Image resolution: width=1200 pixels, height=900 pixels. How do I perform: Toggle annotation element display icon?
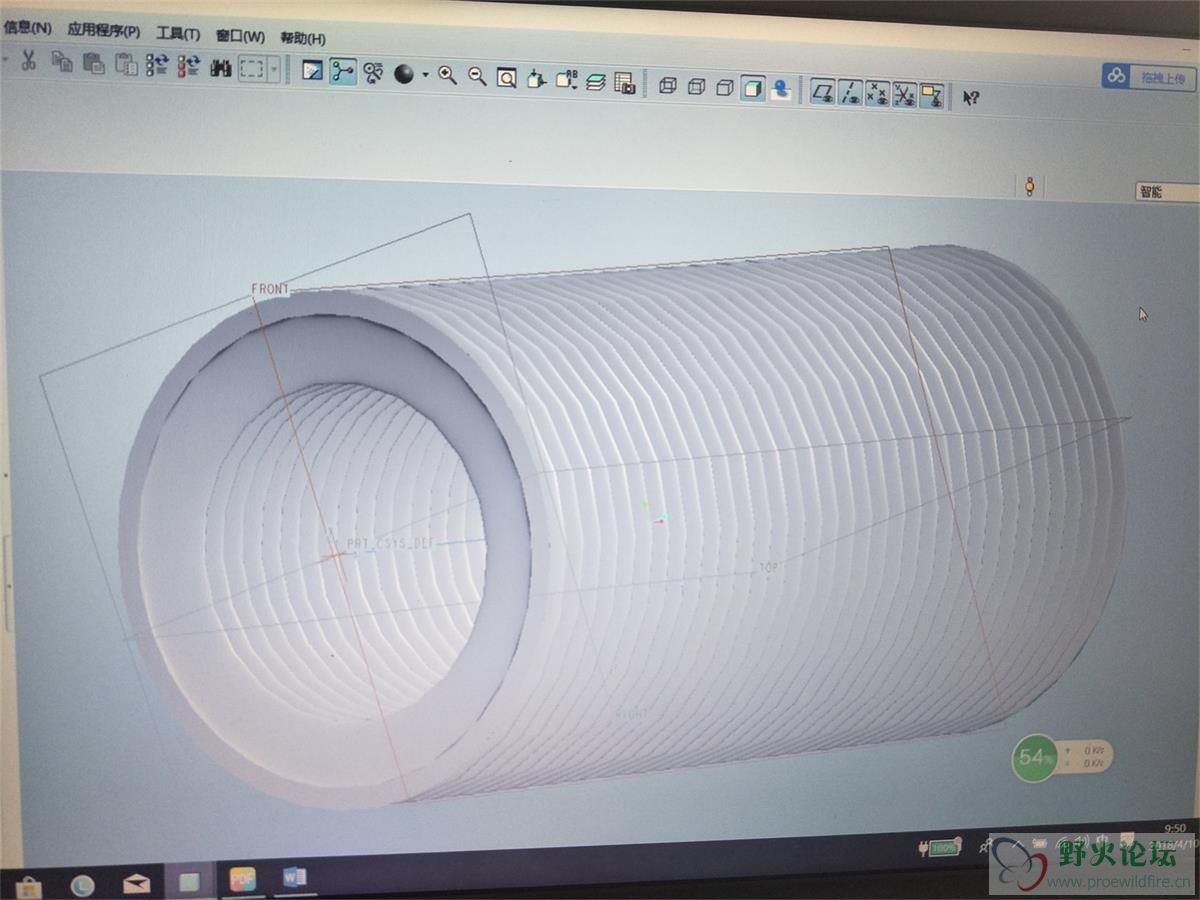(931, 97)
